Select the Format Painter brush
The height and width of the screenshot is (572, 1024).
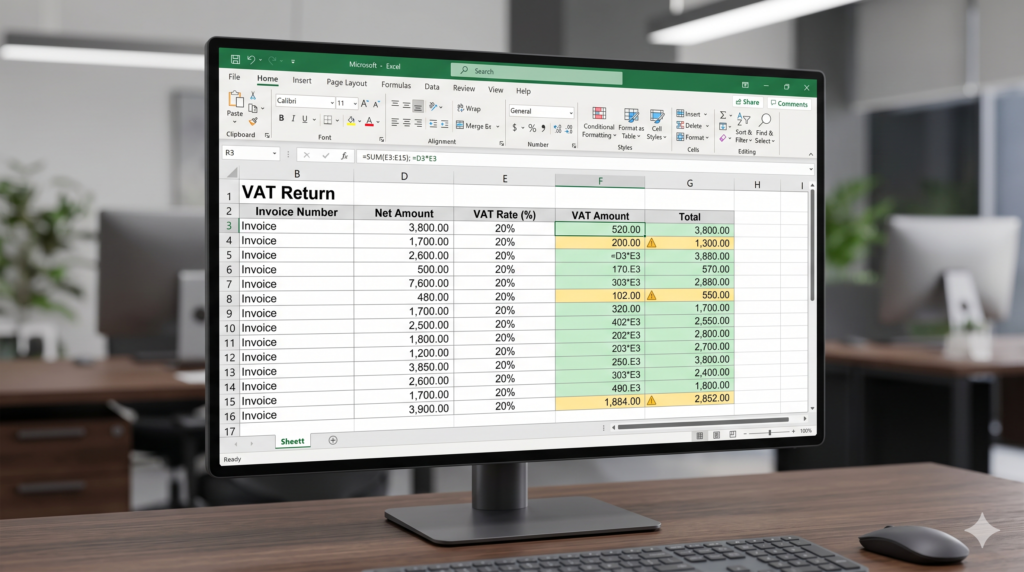(x=253, y=121)
